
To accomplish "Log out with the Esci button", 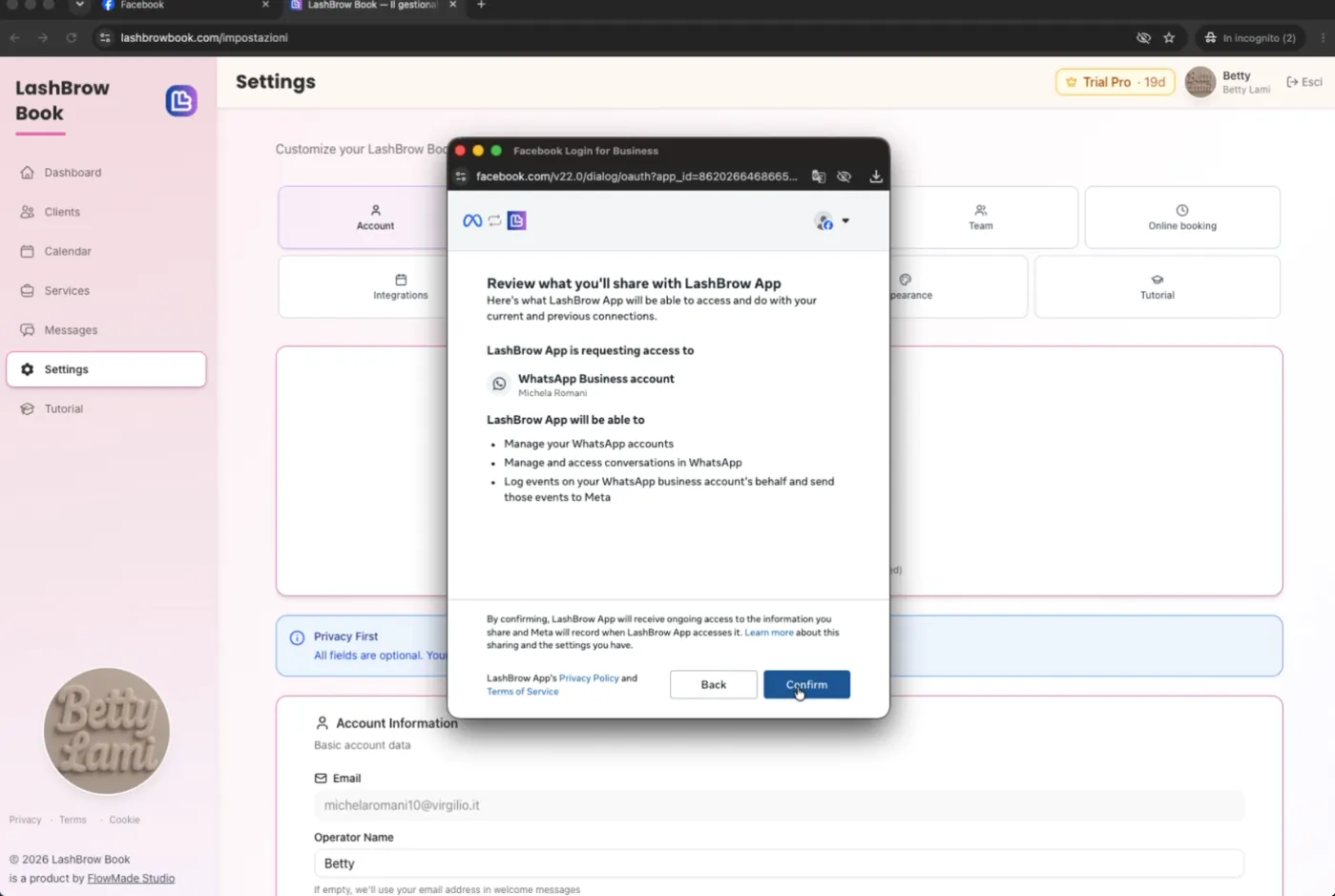I will click(1304, 82).
